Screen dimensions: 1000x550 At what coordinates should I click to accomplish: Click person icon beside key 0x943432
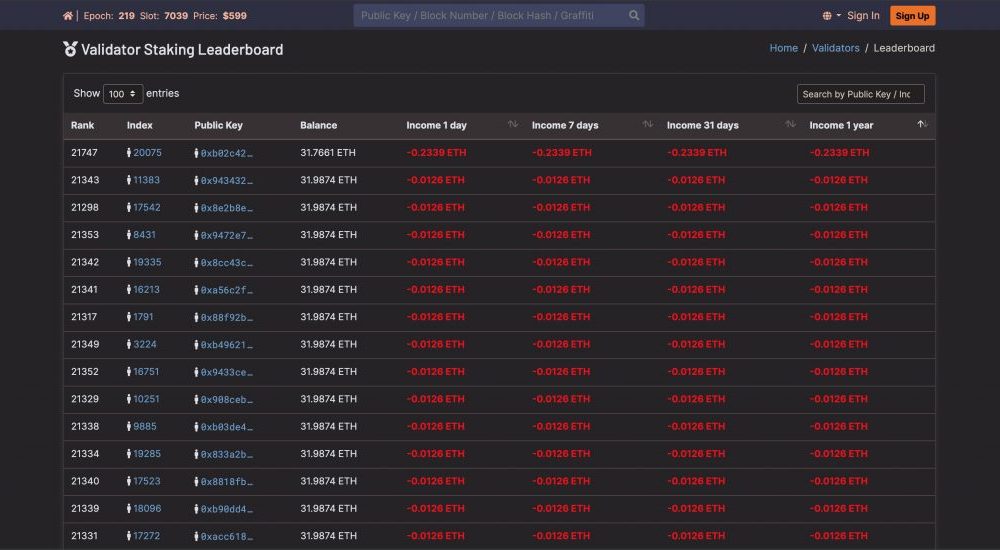[196, 181]
